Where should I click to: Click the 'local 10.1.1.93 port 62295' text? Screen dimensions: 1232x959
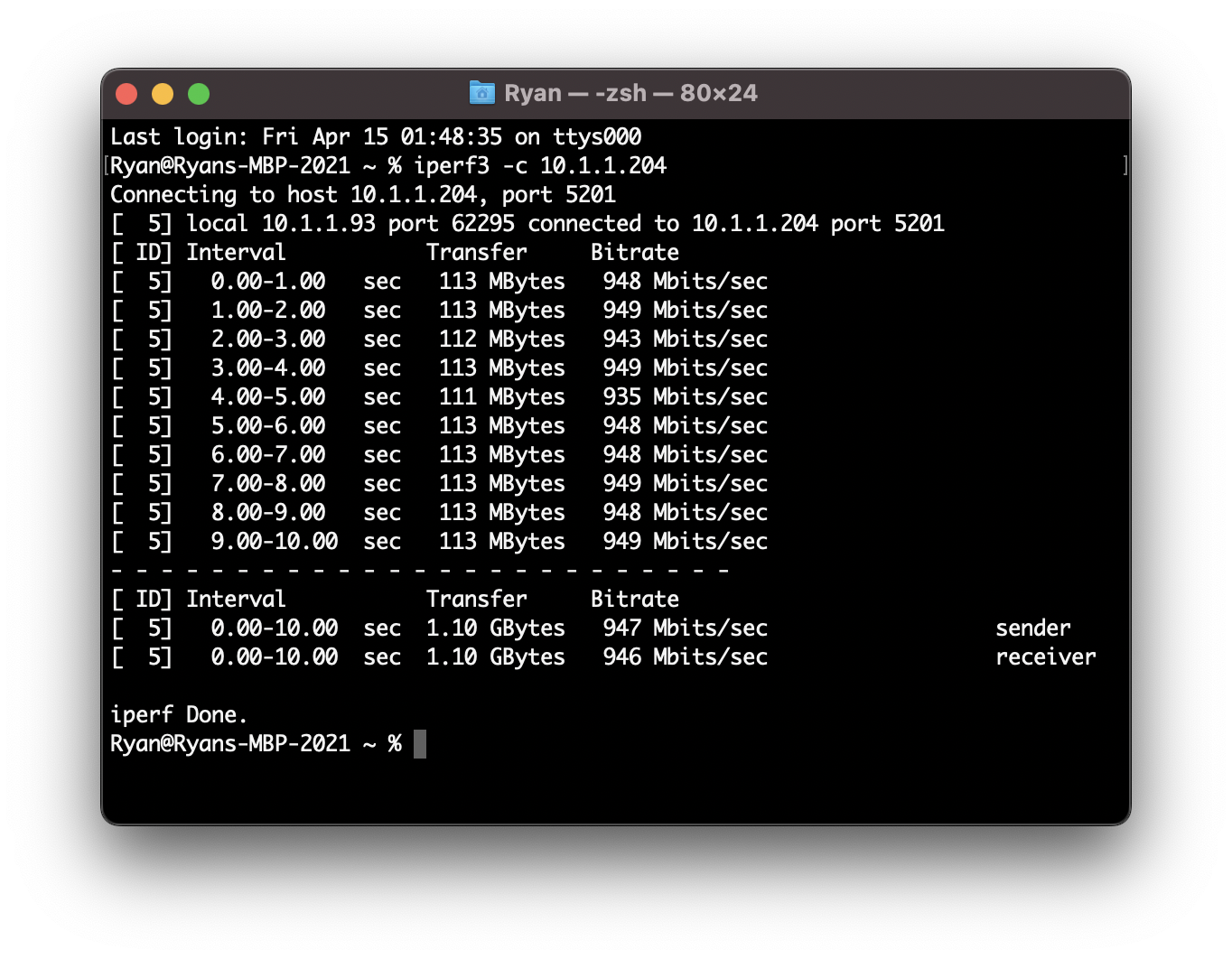pyautogui.click(x=350, y=224)
